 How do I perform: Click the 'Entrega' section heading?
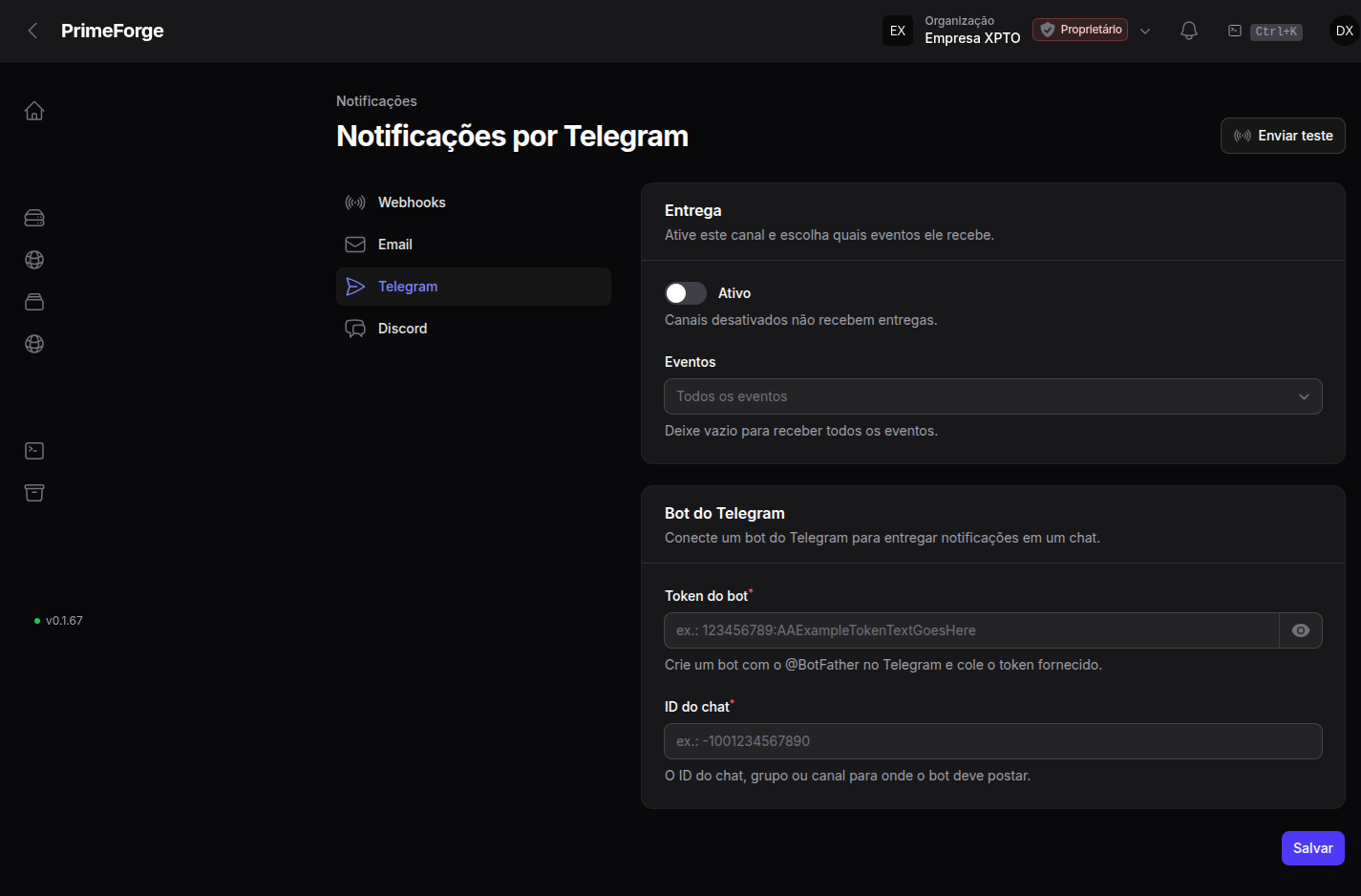[693, 210]
